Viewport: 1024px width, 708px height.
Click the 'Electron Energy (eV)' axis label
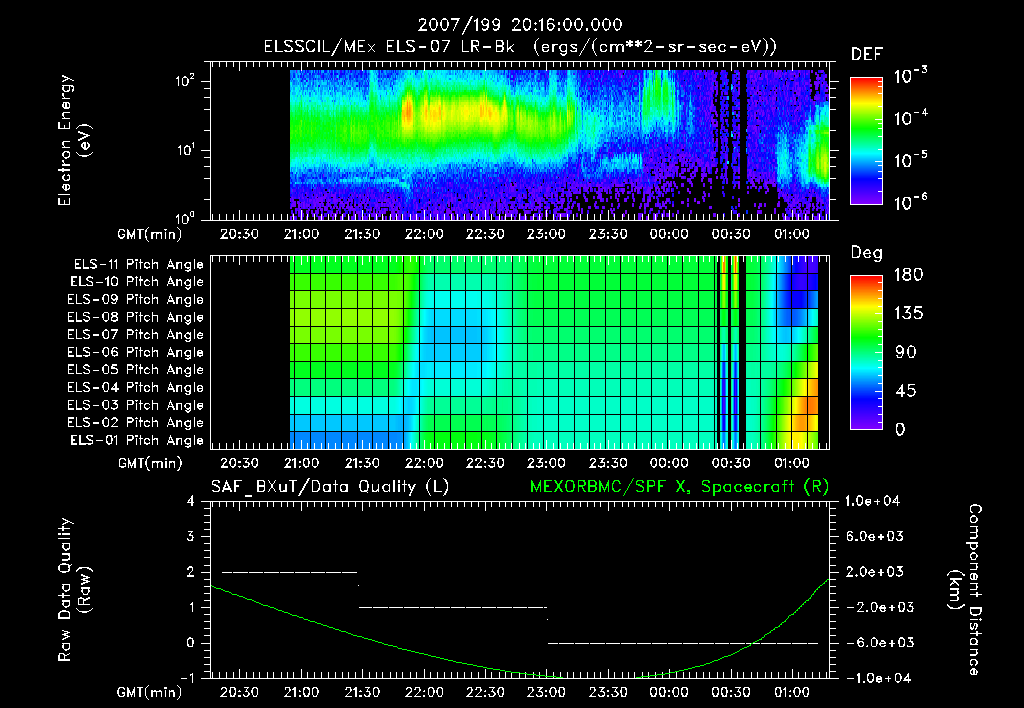click(x=74, y=140)
